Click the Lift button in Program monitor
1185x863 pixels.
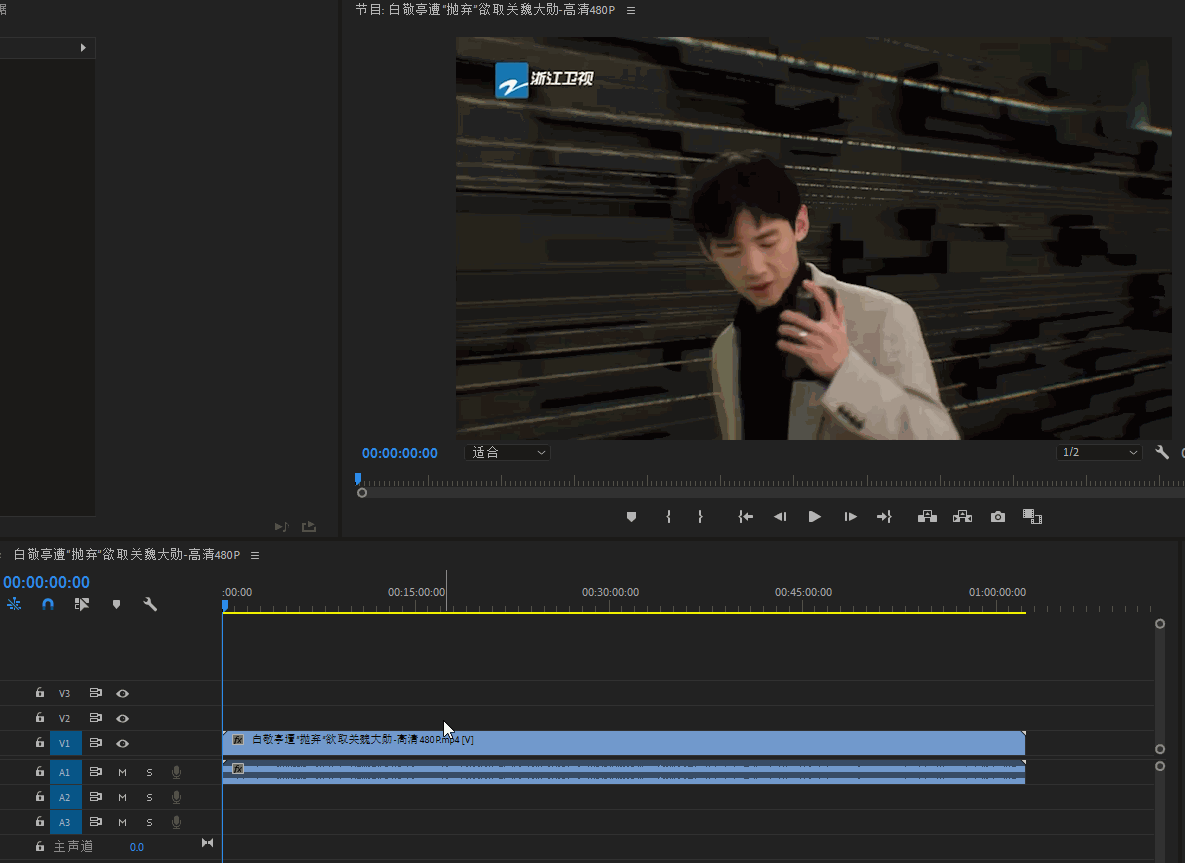tap(927, 517)
